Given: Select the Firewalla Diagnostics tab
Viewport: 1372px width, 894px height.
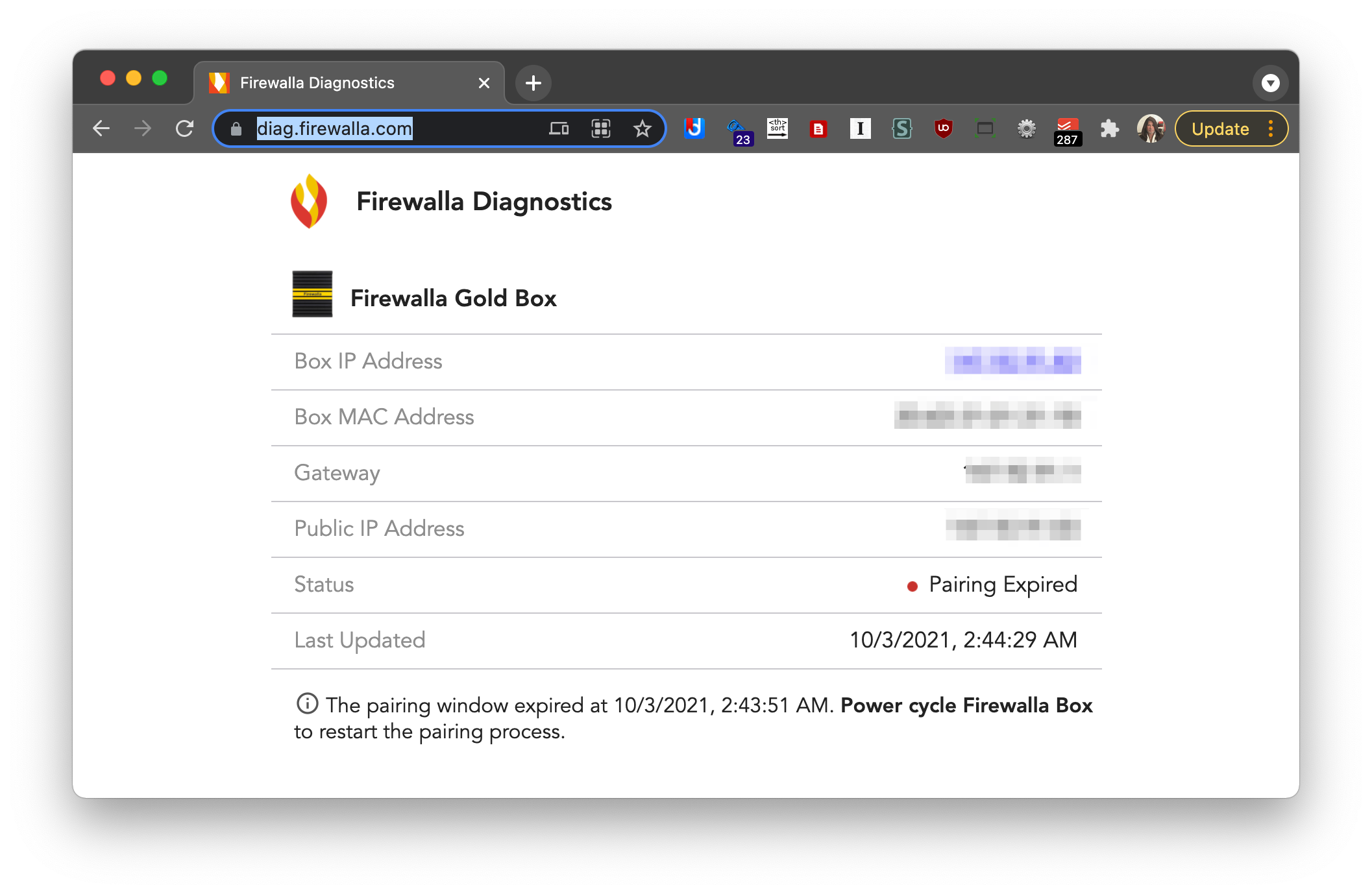Looking at the screenshot, I should click(349, 83).
